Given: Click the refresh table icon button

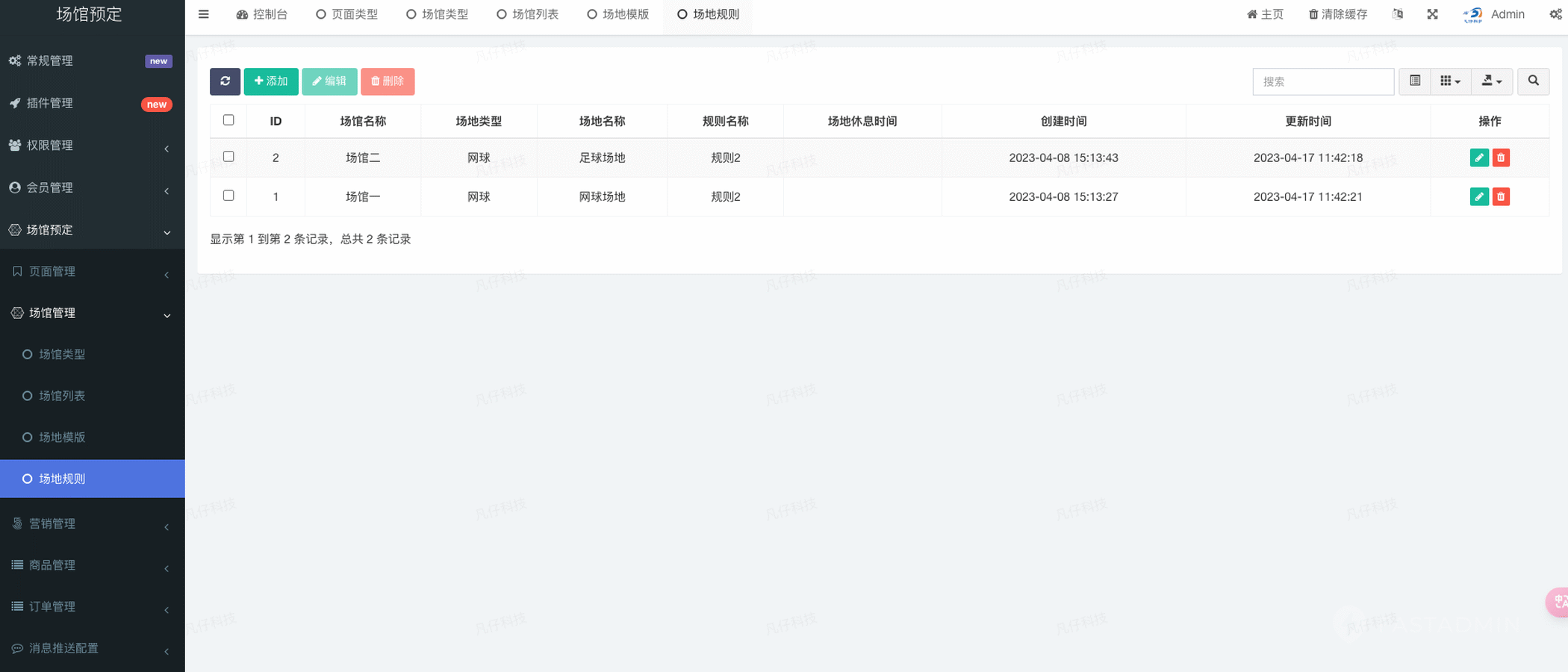Looking at the screenshot, I should pos(225,81).
